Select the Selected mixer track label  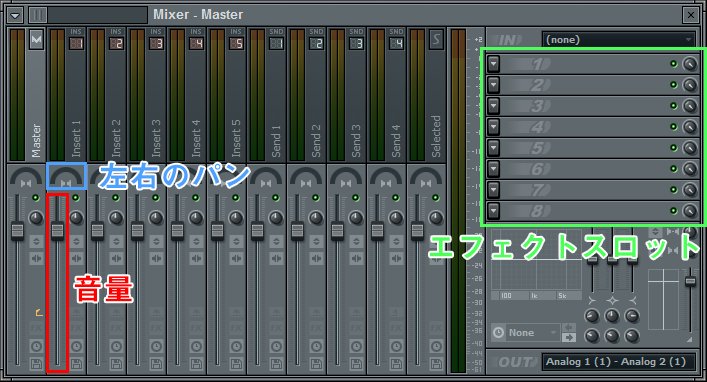click(436, 136)
